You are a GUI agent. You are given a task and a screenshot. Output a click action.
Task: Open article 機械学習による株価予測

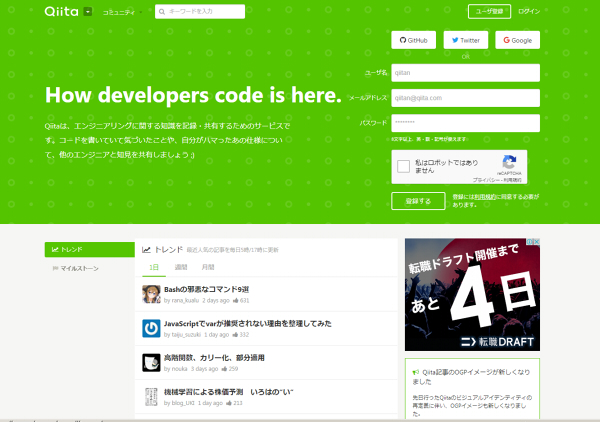(x=228, y=392)
